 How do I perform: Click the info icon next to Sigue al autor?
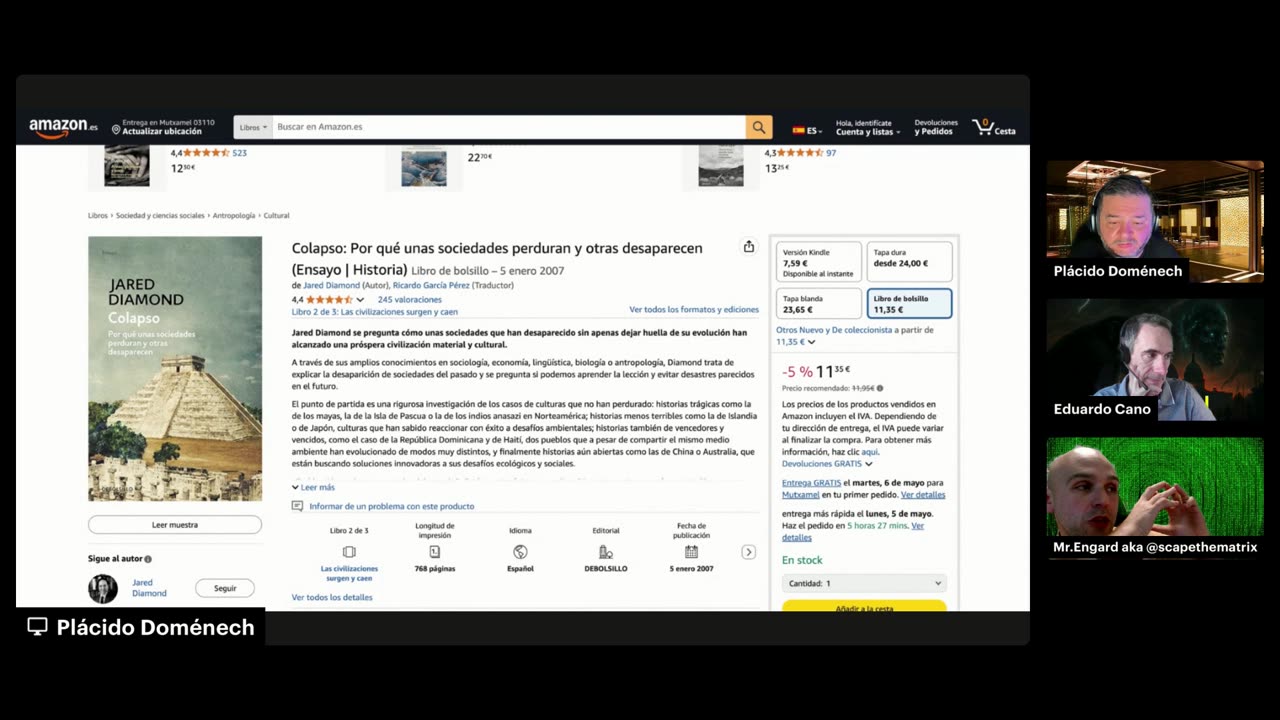148,559
